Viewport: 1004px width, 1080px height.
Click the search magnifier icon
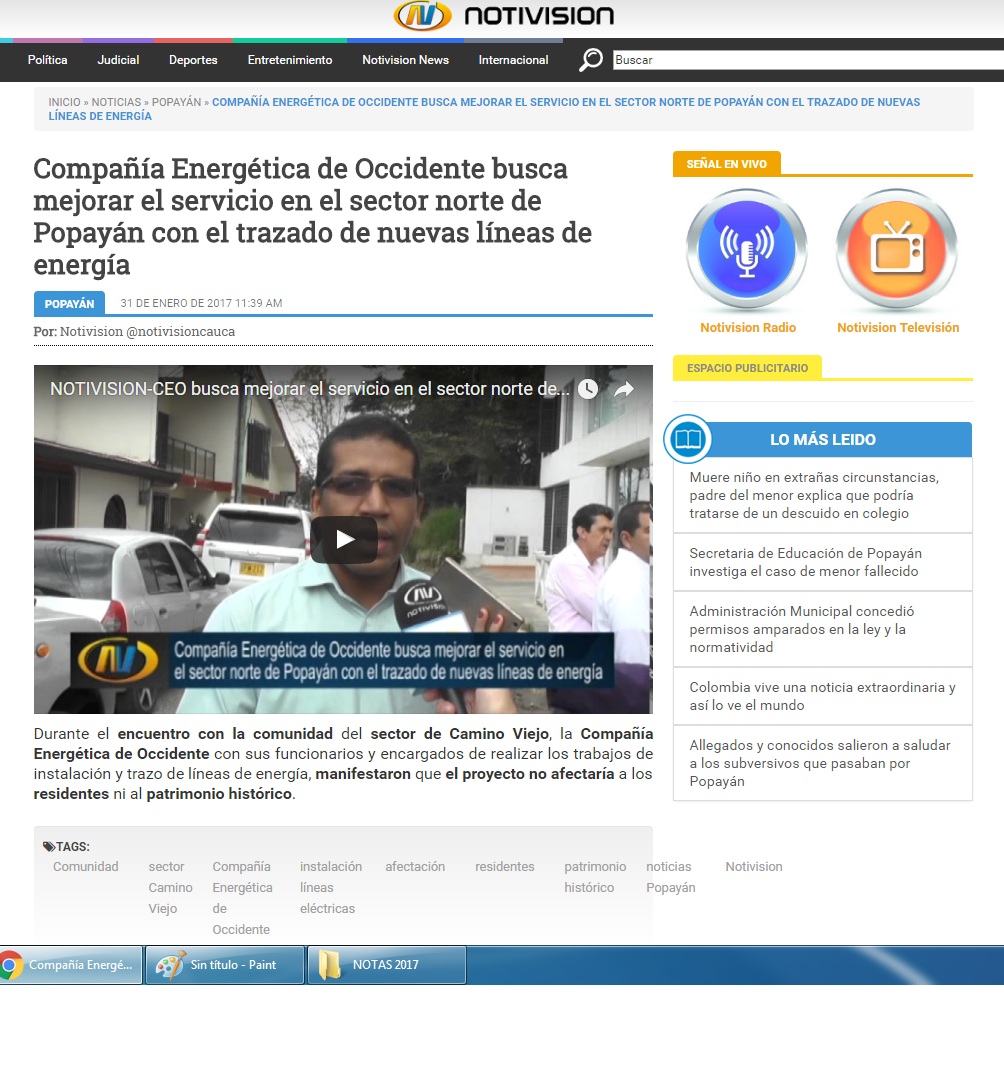pos(591,60)
